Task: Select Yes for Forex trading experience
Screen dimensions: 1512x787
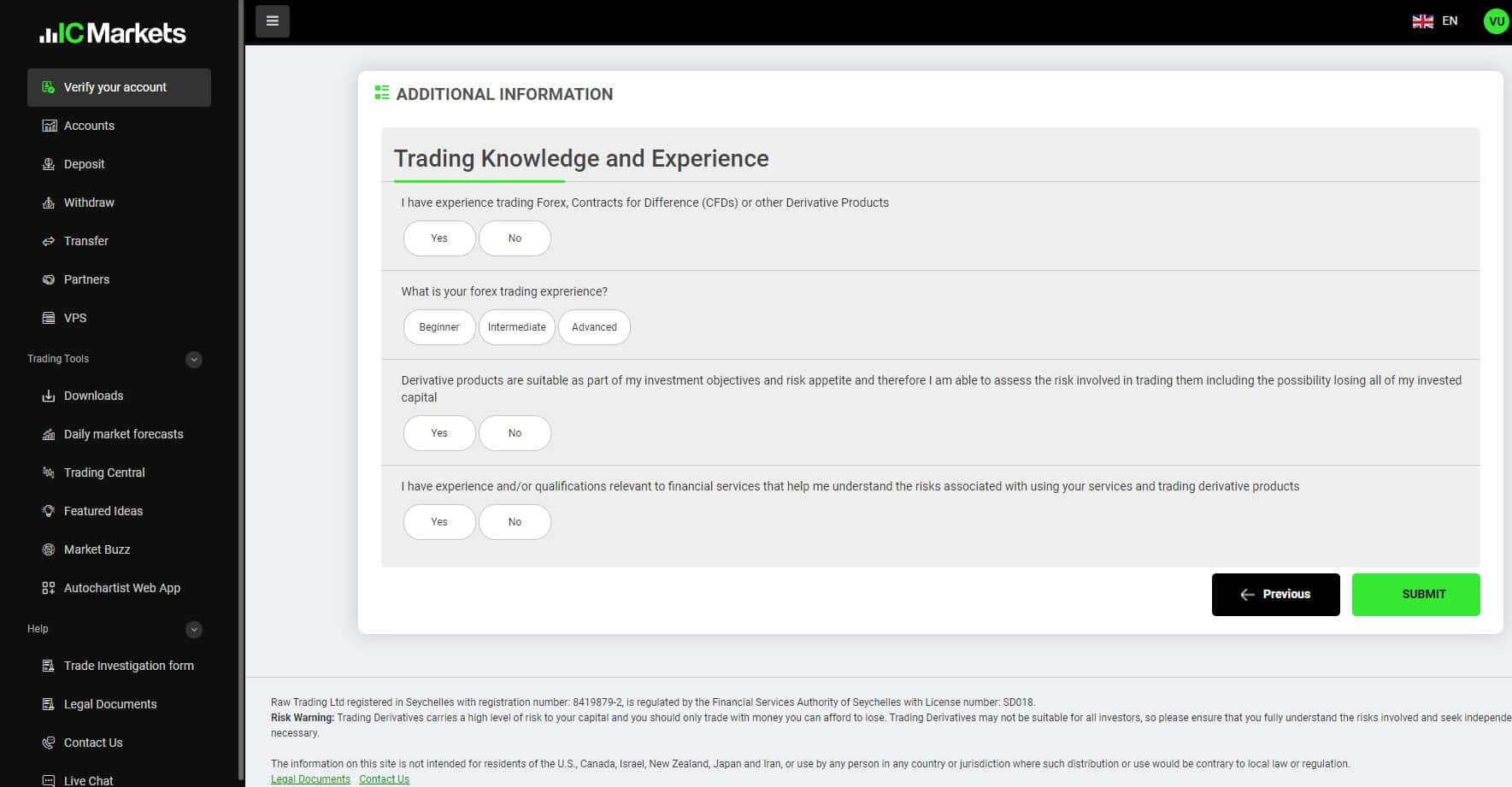Action: coord(438,238)
